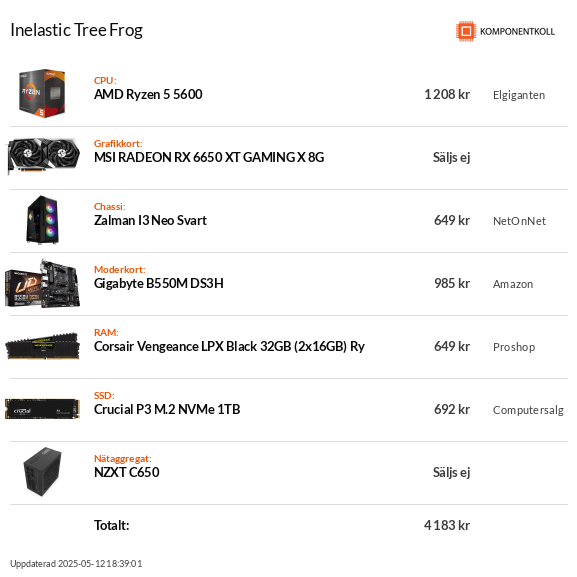The width and height of the screenshot is (577, 577).
Task: Click the Proshop retailer name
Action: pyautogui.click(x=514, y=347)
